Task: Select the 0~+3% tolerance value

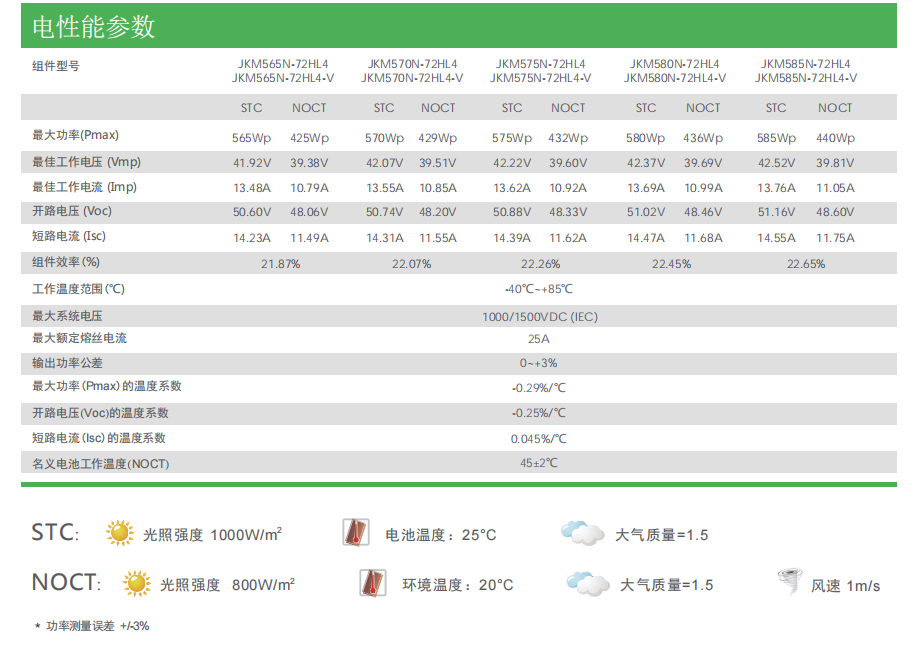Action: (x=539, y=363)
